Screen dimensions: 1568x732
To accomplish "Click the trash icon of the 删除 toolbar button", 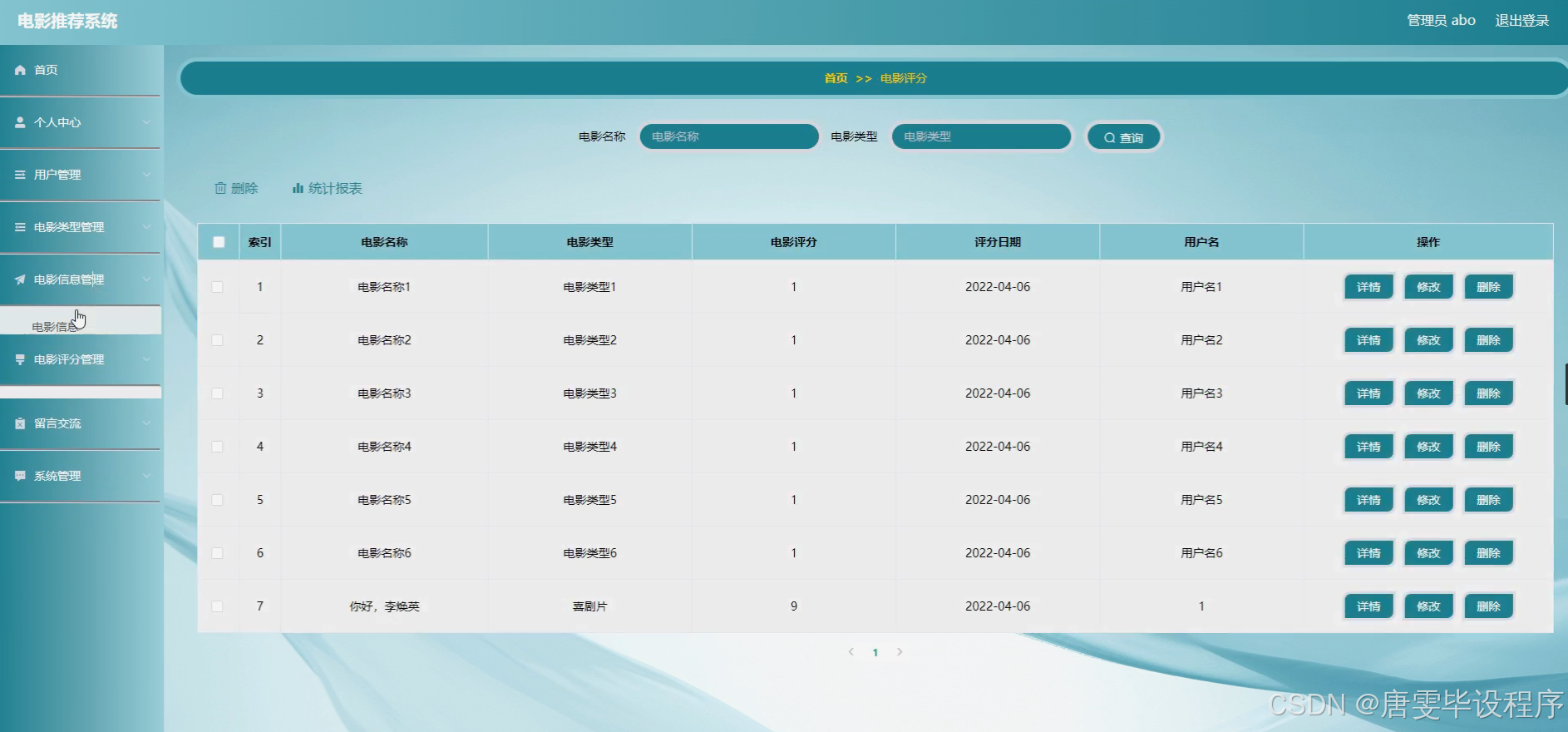I will 220,188.
